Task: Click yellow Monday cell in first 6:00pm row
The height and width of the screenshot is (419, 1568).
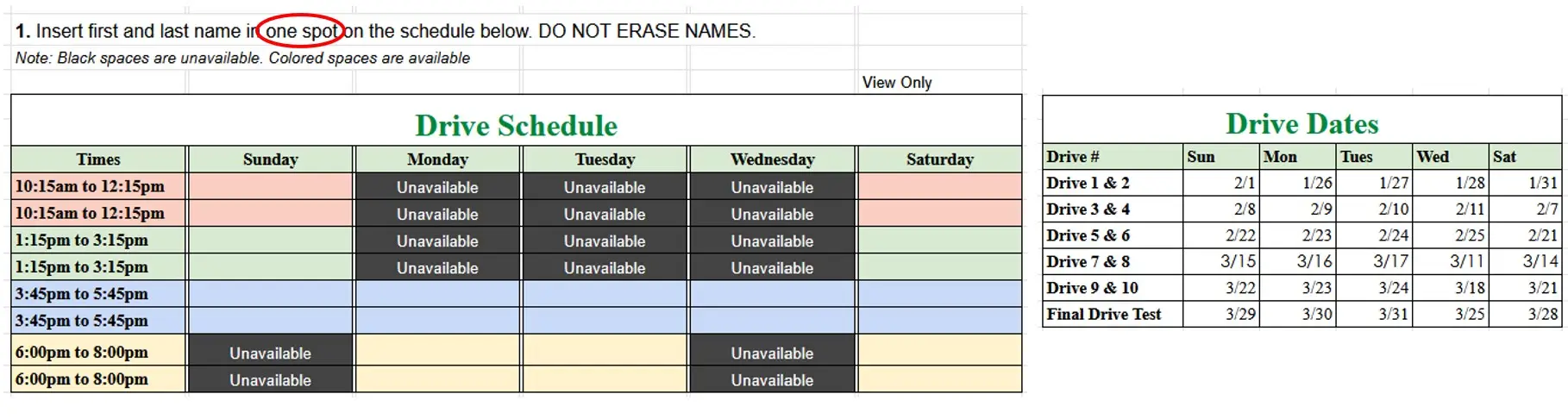Action: [x=437, y=352]
